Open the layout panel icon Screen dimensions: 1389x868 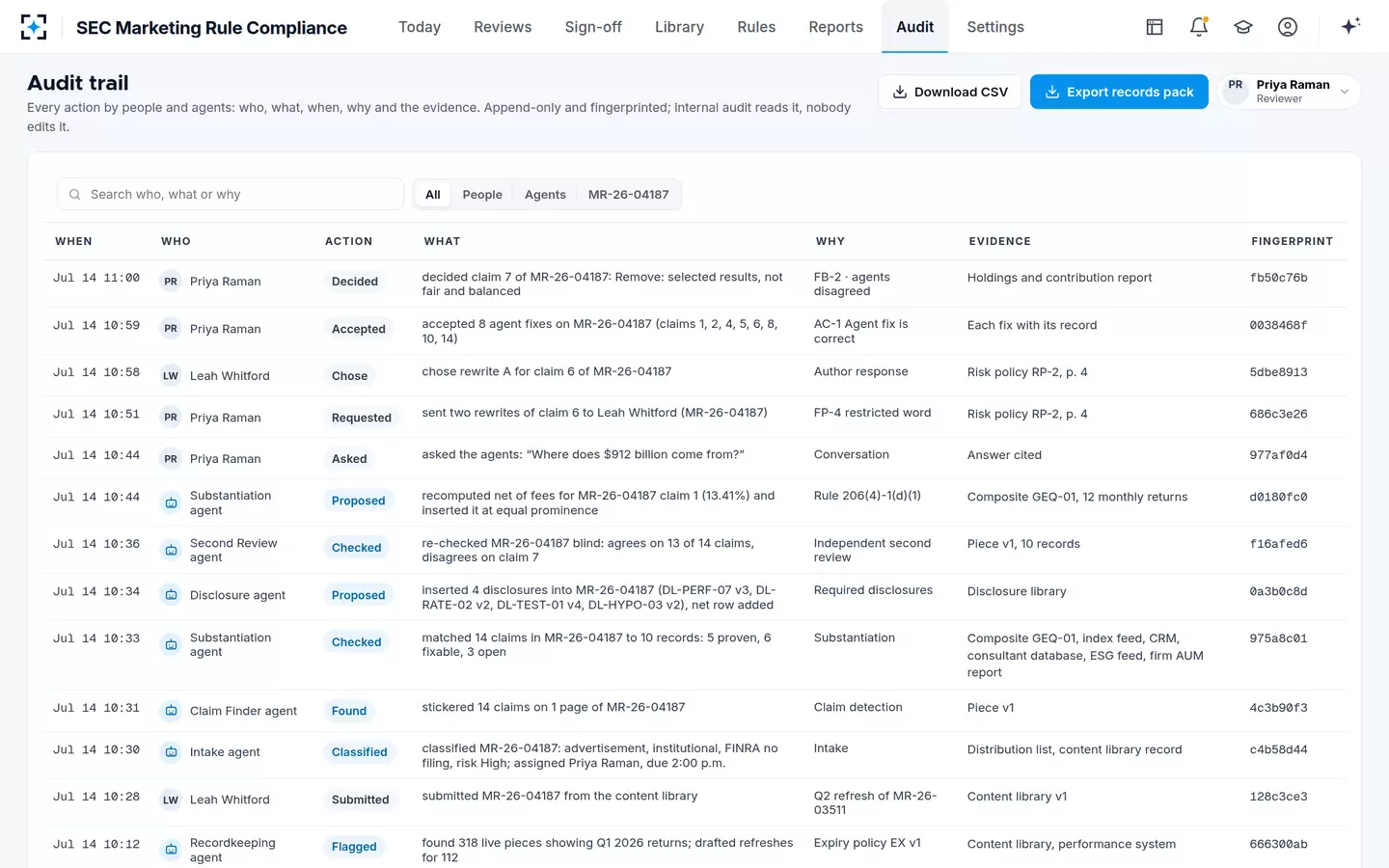click(x=1155, y=27)
